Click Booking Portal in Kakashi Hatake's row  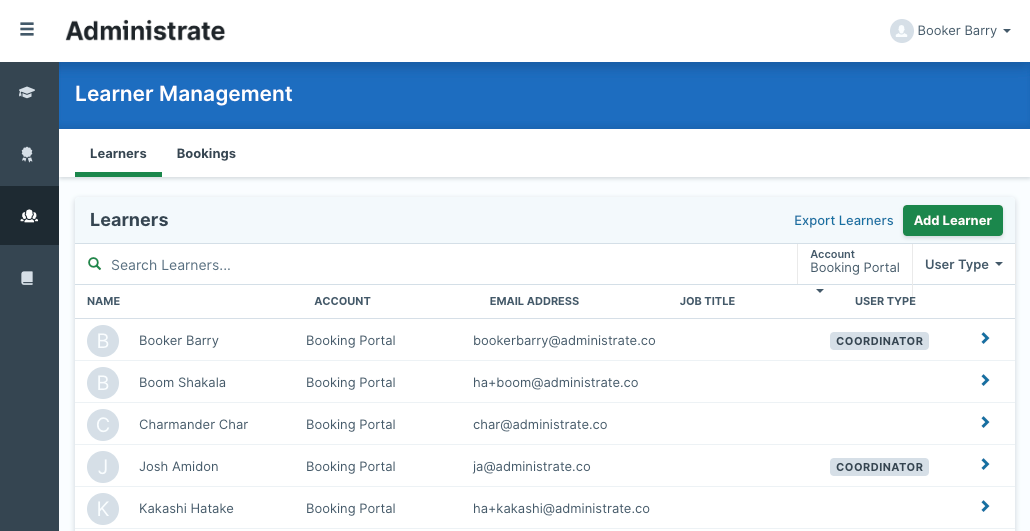click(x=351, y=509)
